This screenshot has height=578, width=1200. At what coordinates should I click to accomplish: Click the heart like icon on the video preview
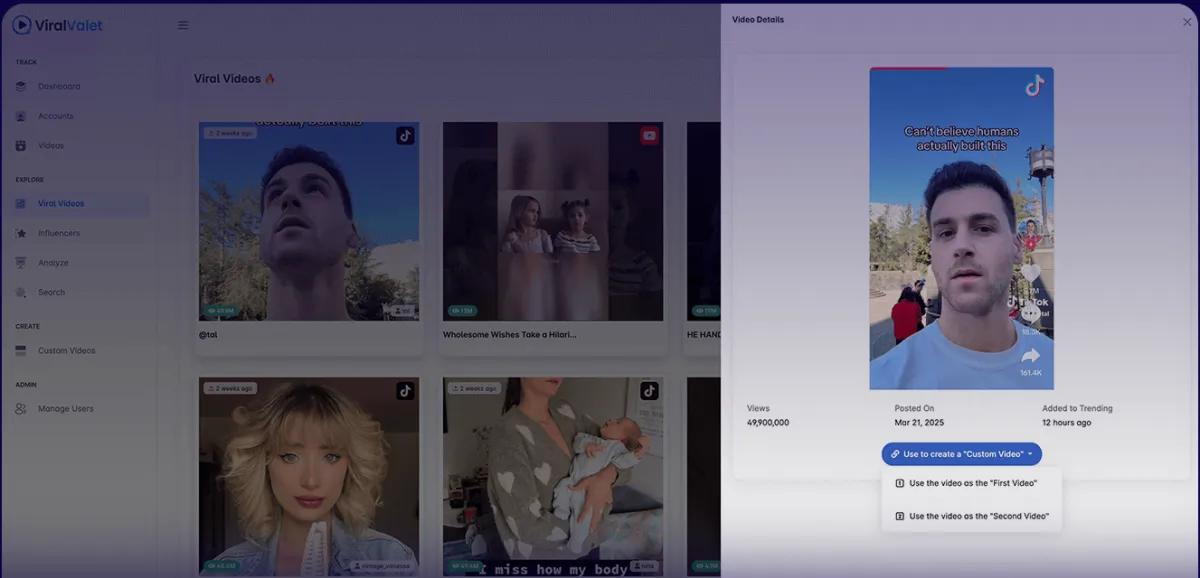[1031, 273]
